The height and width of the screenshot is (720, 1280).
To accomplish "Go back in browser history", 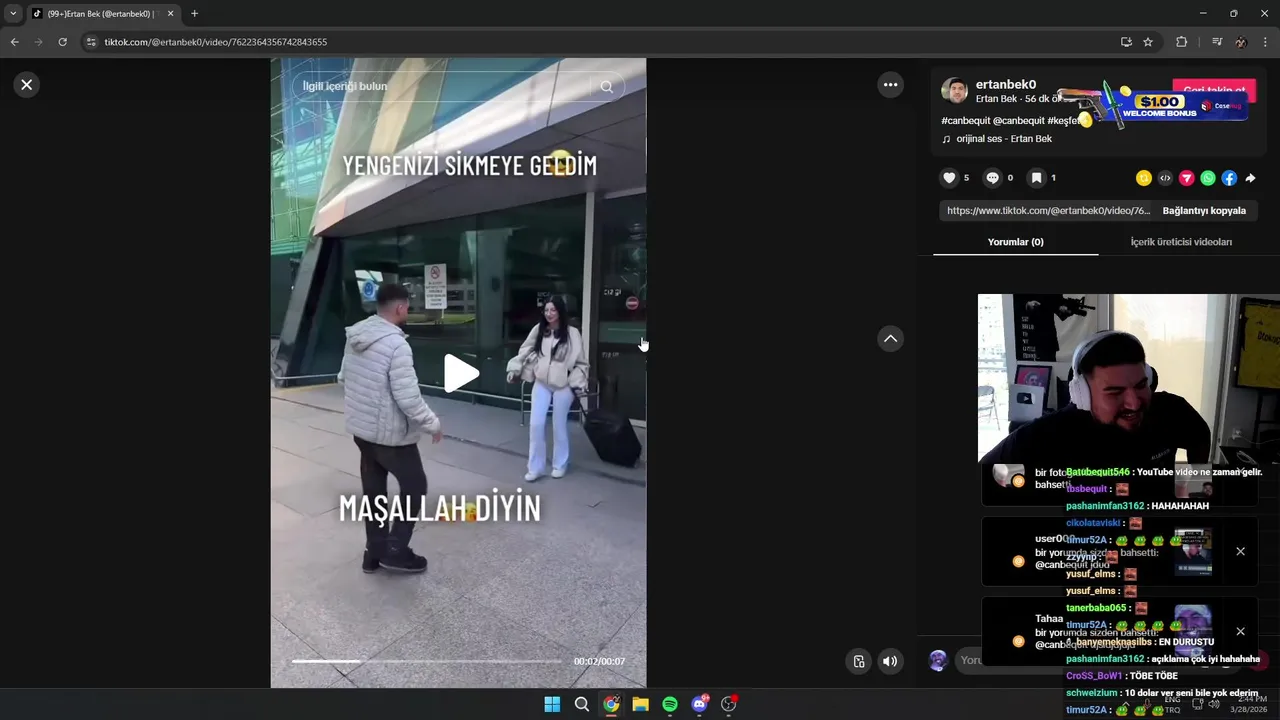I will coord(14,42).
